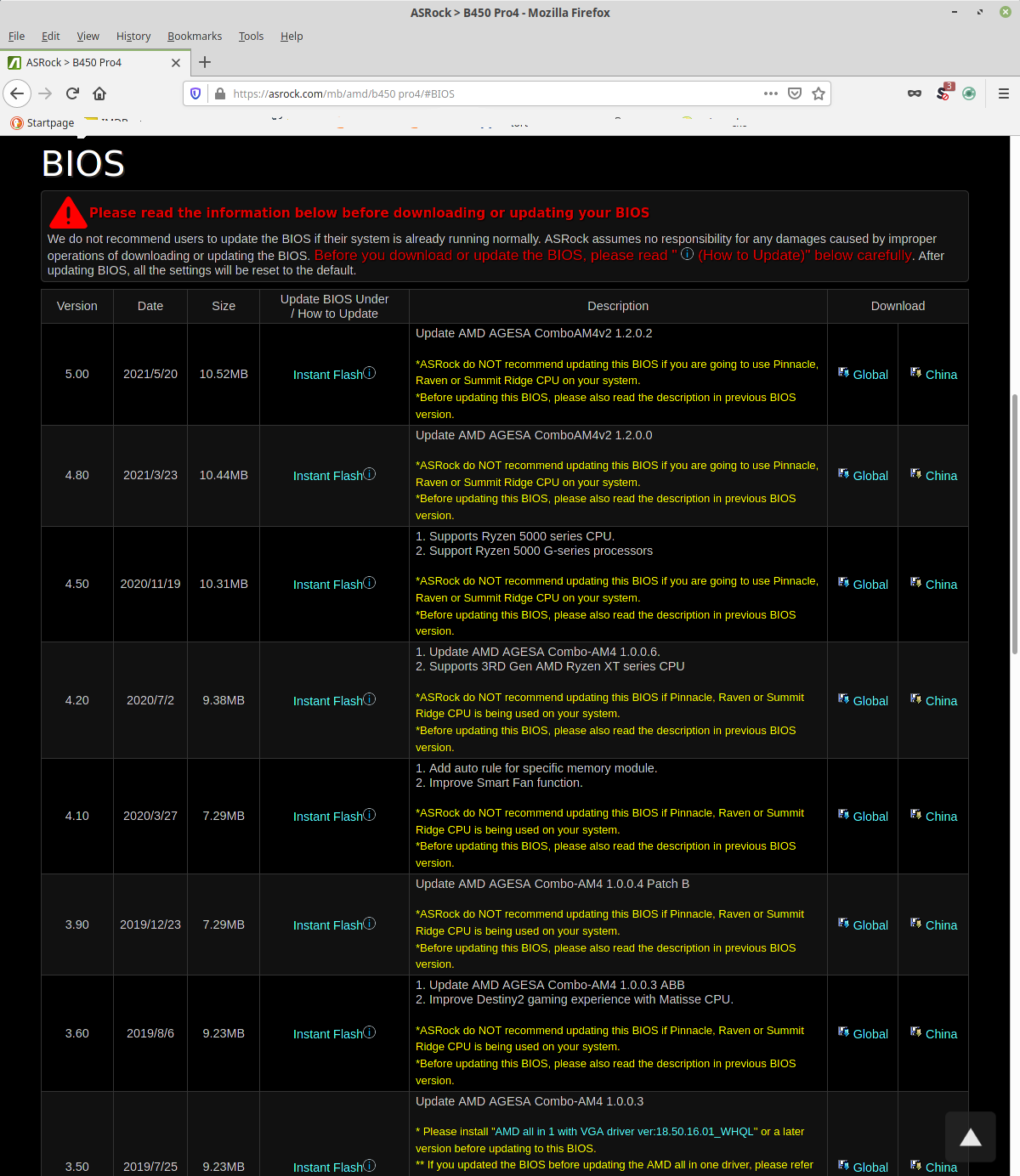This screenshot has width=1020, height=1176.
Task: Open the Firefox hamburger menu
Action: pyautogui.click(x=1003, y=93)
